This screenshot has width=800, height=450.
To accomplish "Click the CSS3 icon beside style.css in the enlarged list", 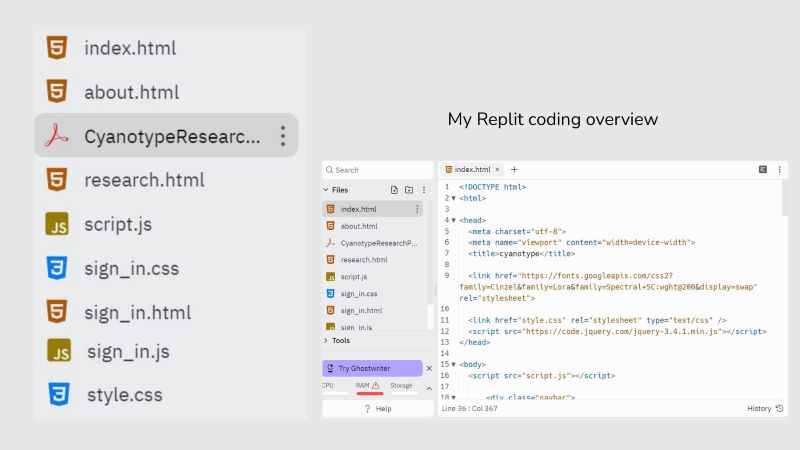I will pos(59,394).
